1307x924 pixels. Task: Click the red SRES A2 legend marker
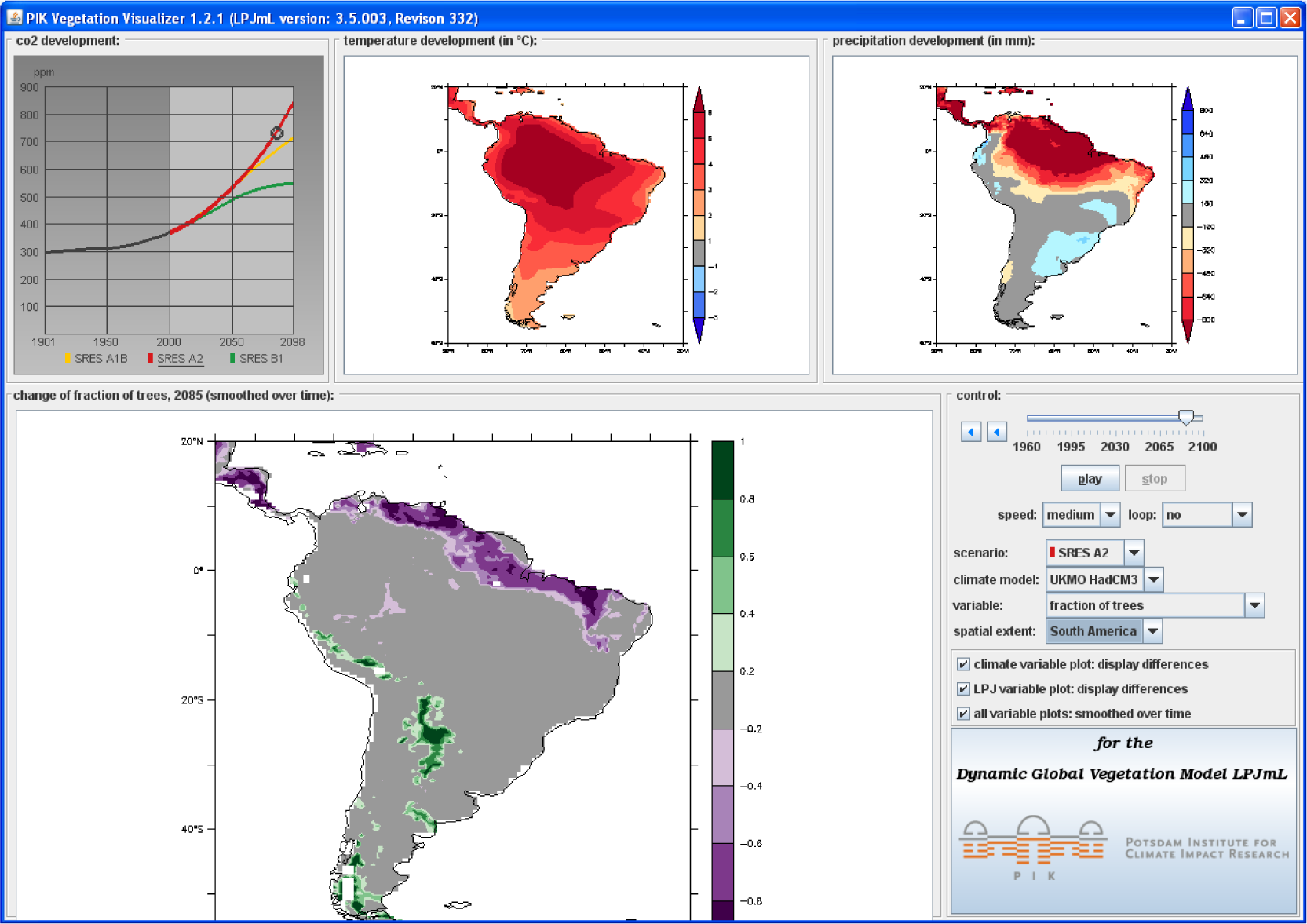pos(150,359)
